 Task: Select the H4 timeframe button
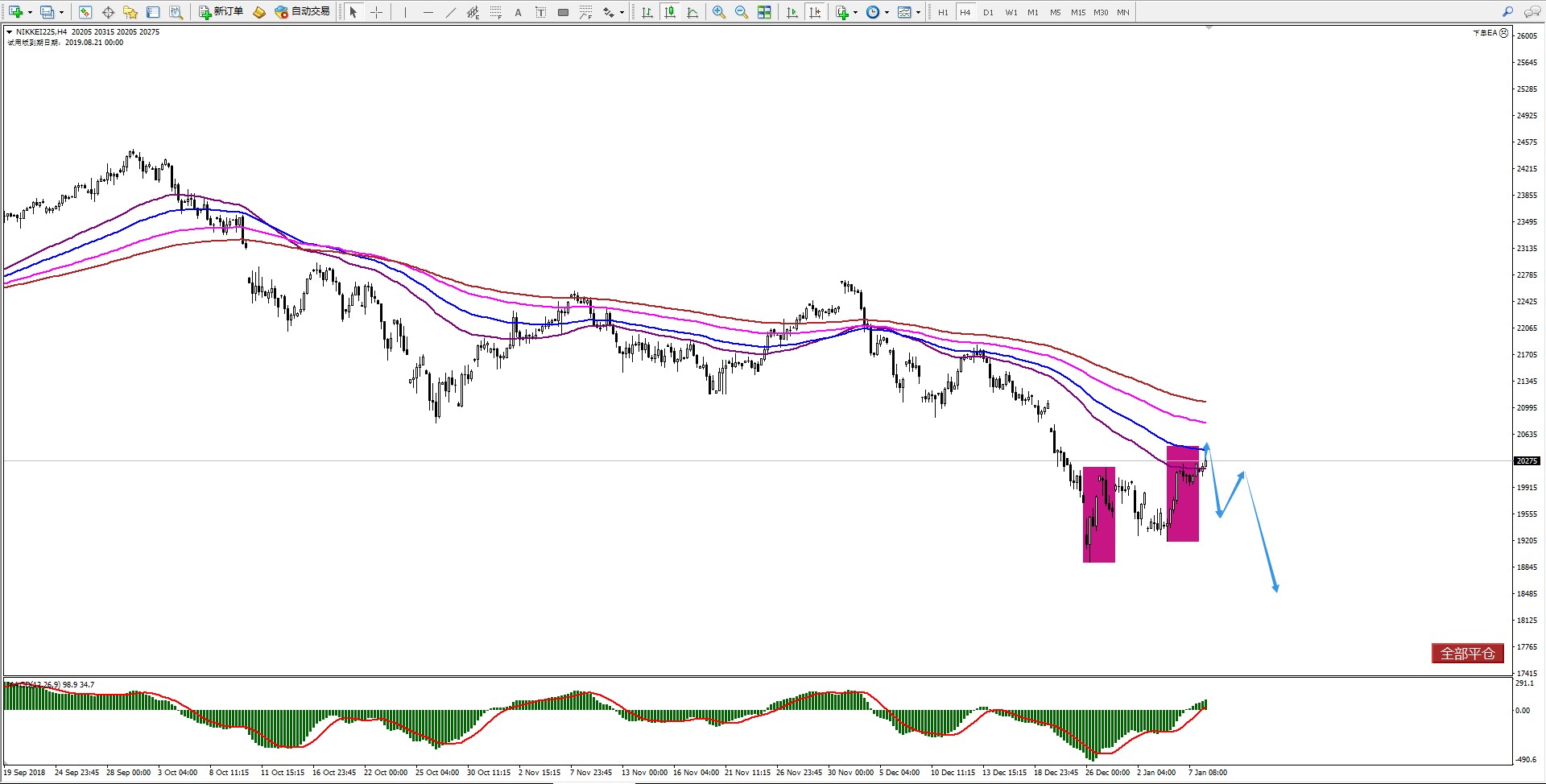click(965, 12)
